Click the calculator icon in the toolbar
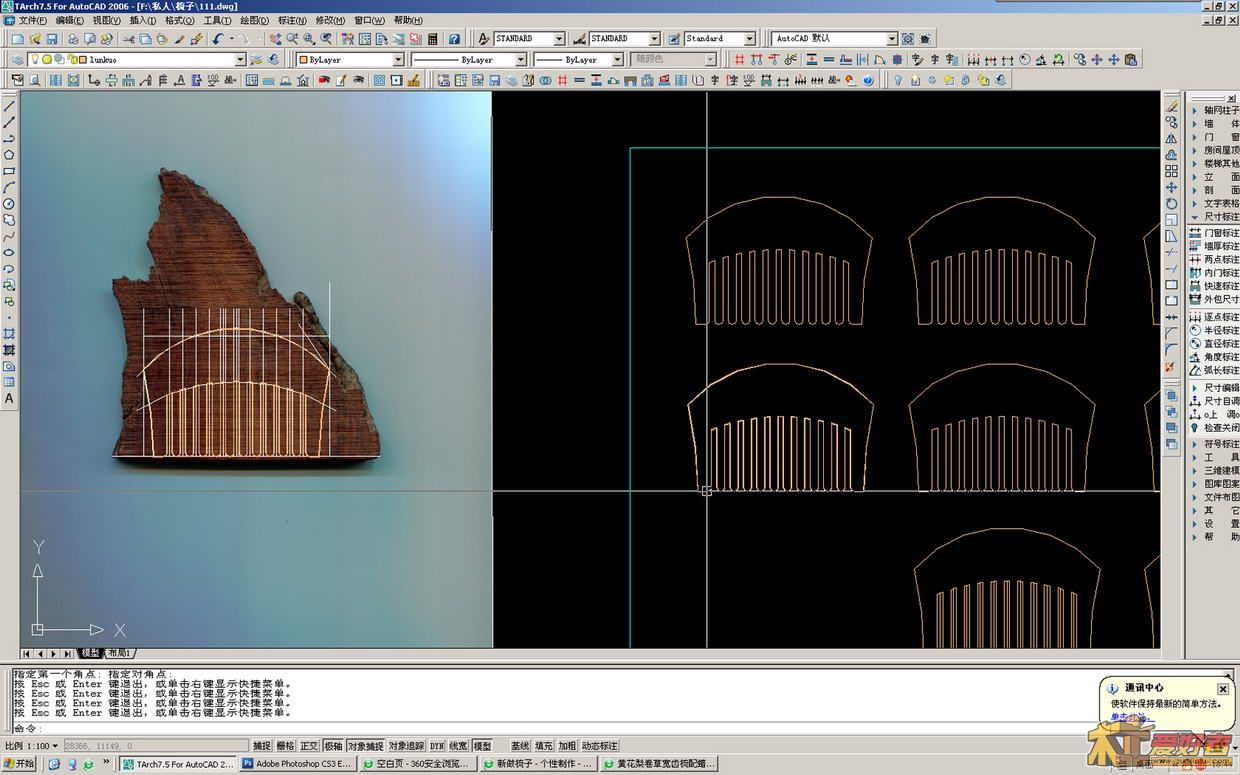This screenshot has height=775, width=1240. click(x=433, y=39)
